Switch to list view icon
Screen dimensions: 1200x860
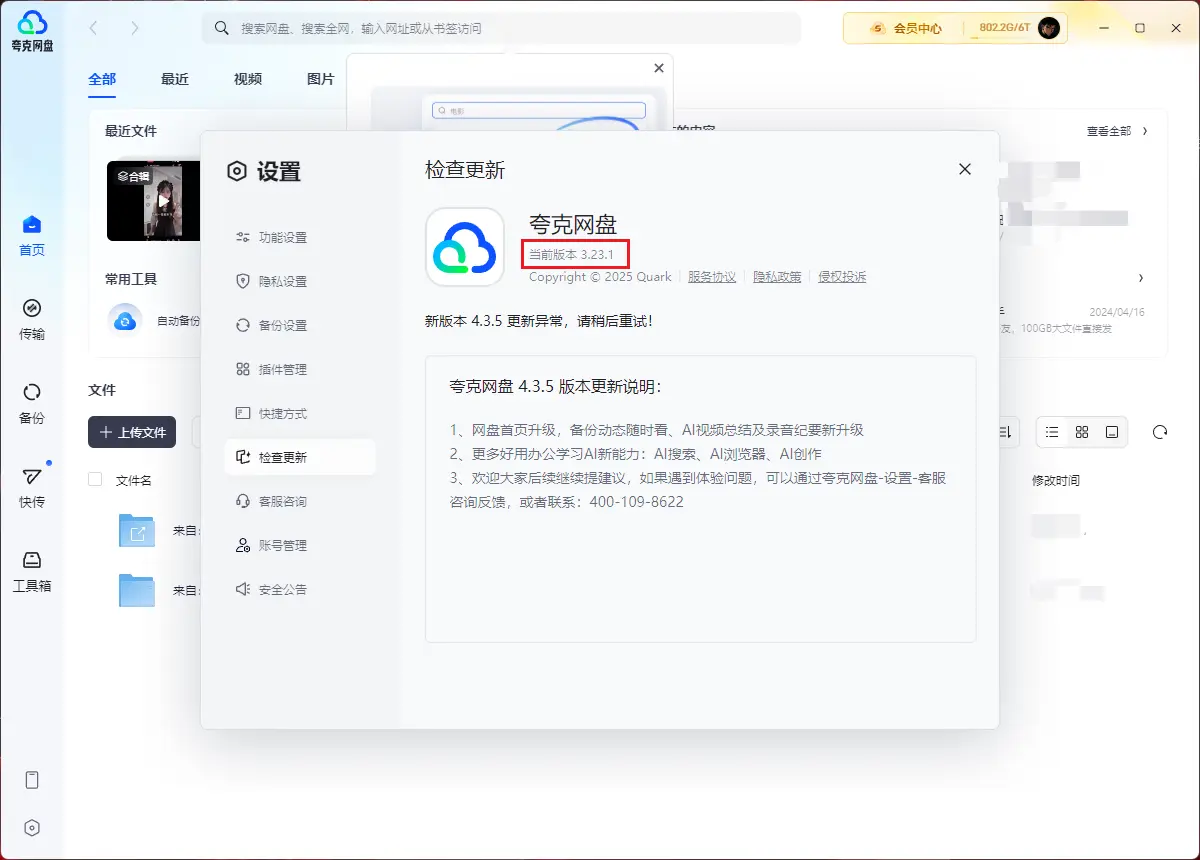pos(1052,432)
